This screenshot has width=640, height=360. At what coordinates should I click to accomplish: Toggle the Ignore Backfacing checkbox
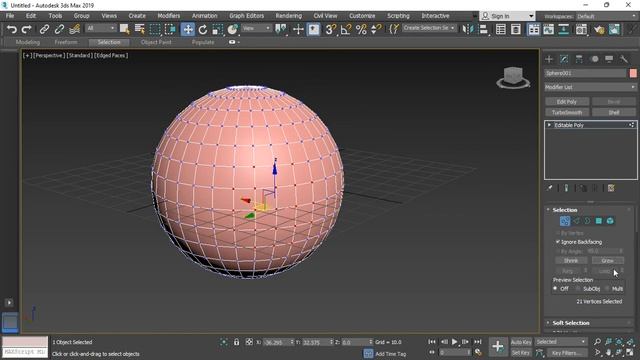point(558,242)
